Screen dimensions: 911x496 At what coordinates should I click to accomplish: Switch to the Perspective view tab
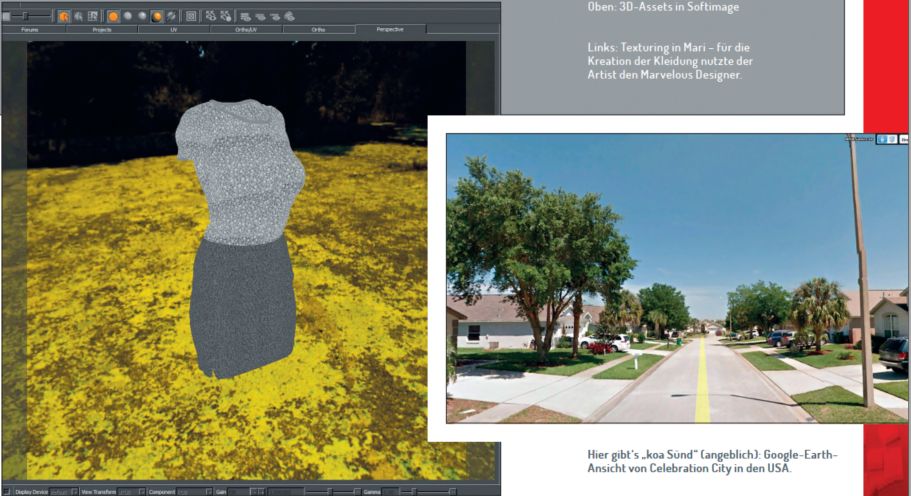point(390,30)
